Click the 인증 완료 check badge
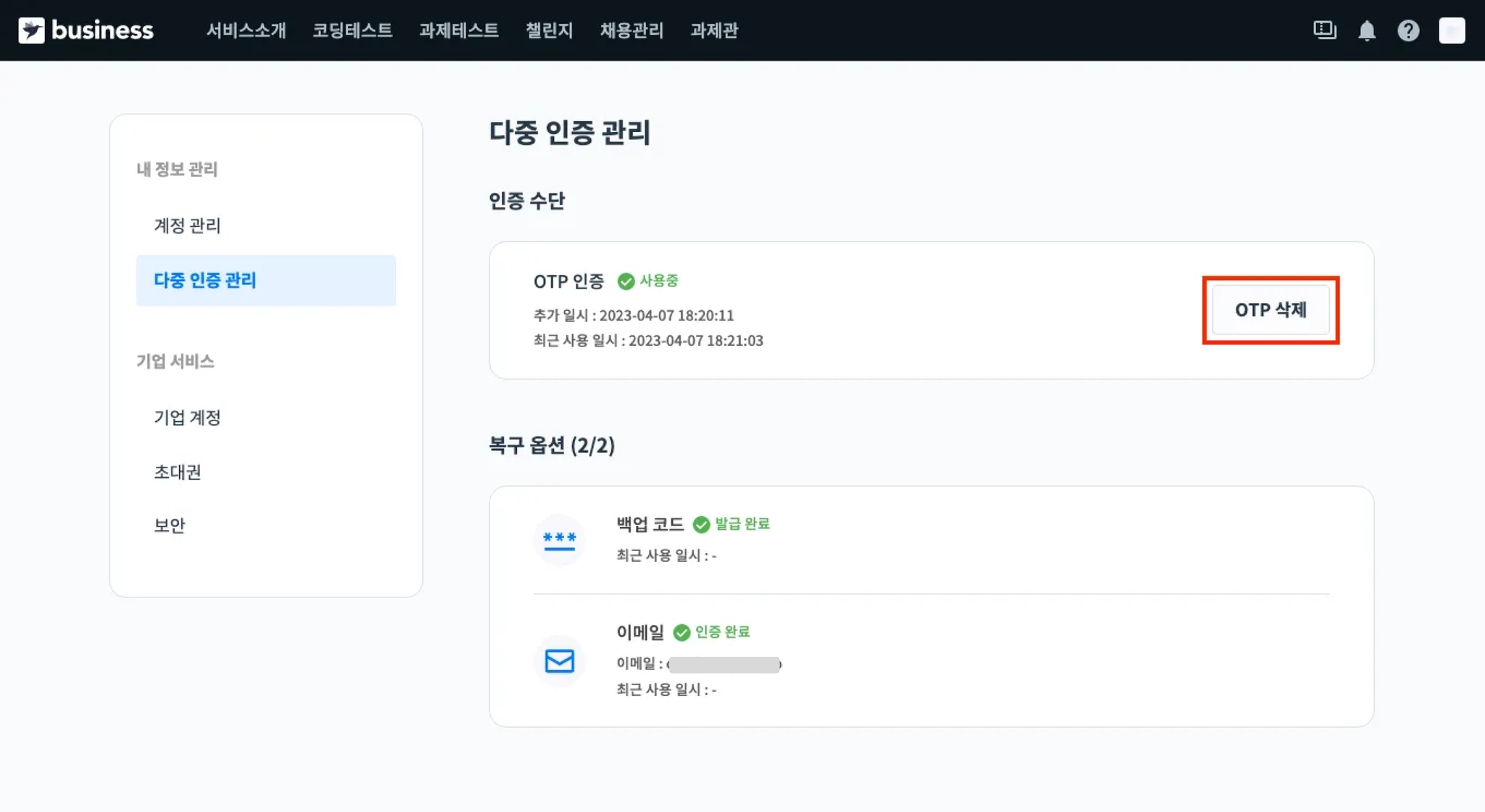The image size is (1485, 812). (x=682, y=632)
